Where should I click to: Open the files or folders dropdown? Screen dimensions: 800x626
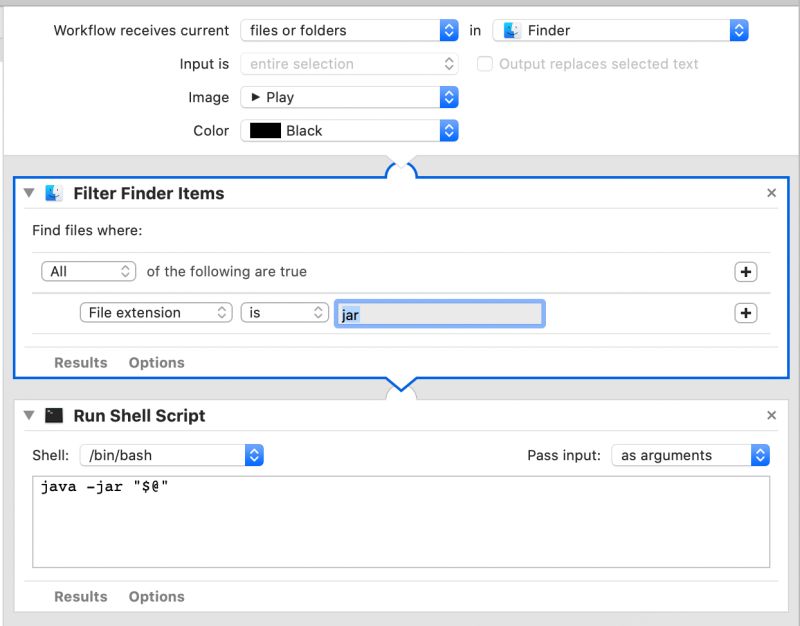(x=349, y=31)
